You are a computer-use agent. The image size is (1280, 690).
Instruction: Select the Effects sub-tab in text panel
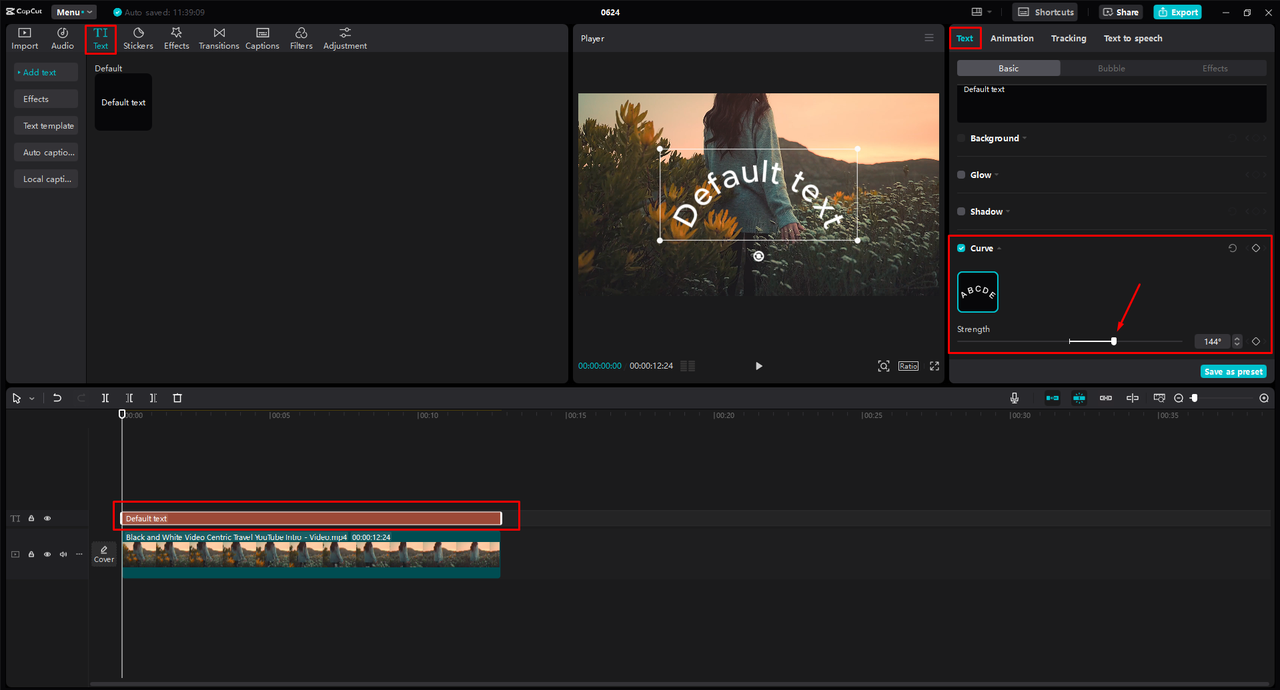point(1214,68)
